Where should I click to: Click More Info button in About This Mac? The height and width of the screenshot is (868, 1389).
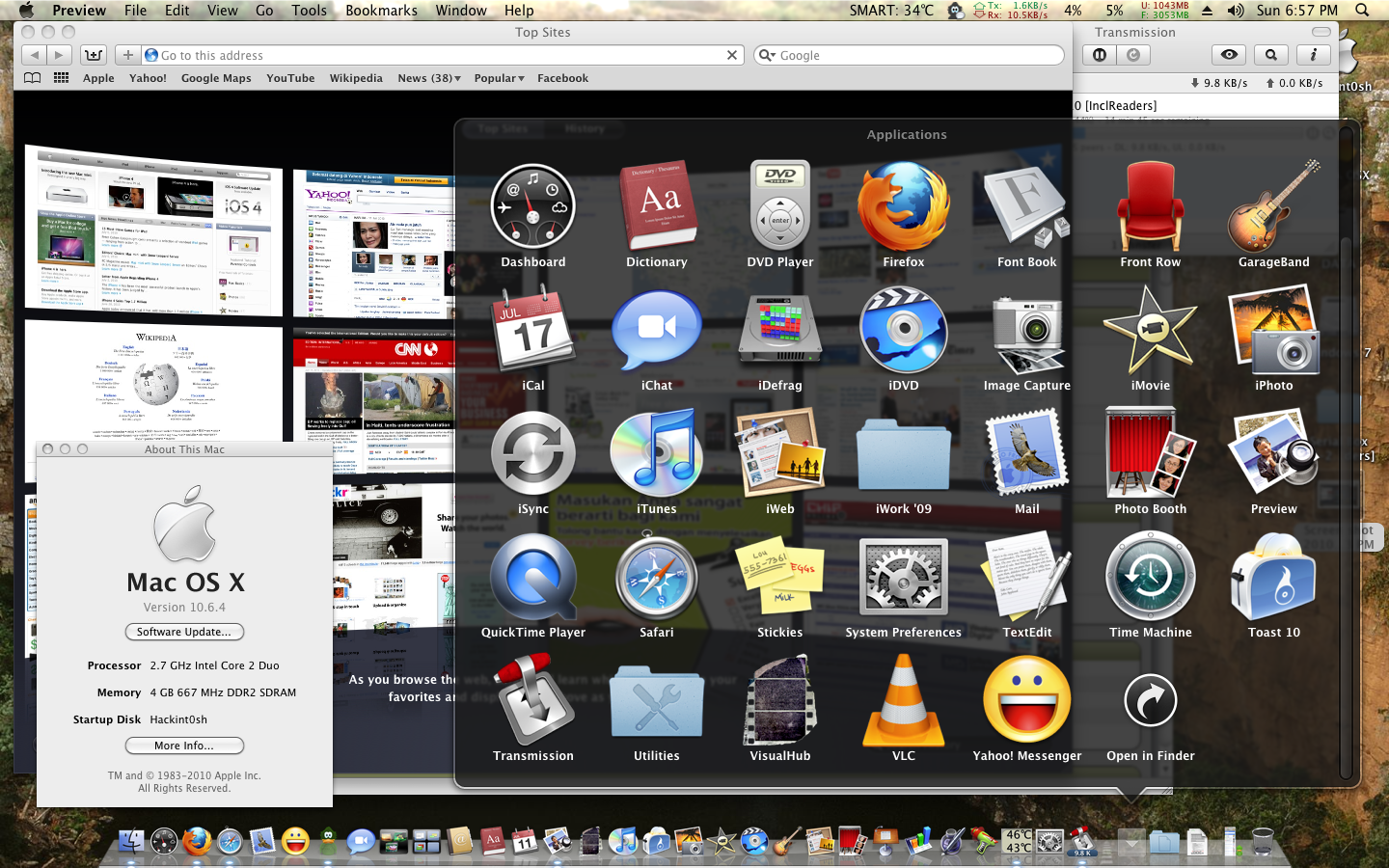[184, 746]
